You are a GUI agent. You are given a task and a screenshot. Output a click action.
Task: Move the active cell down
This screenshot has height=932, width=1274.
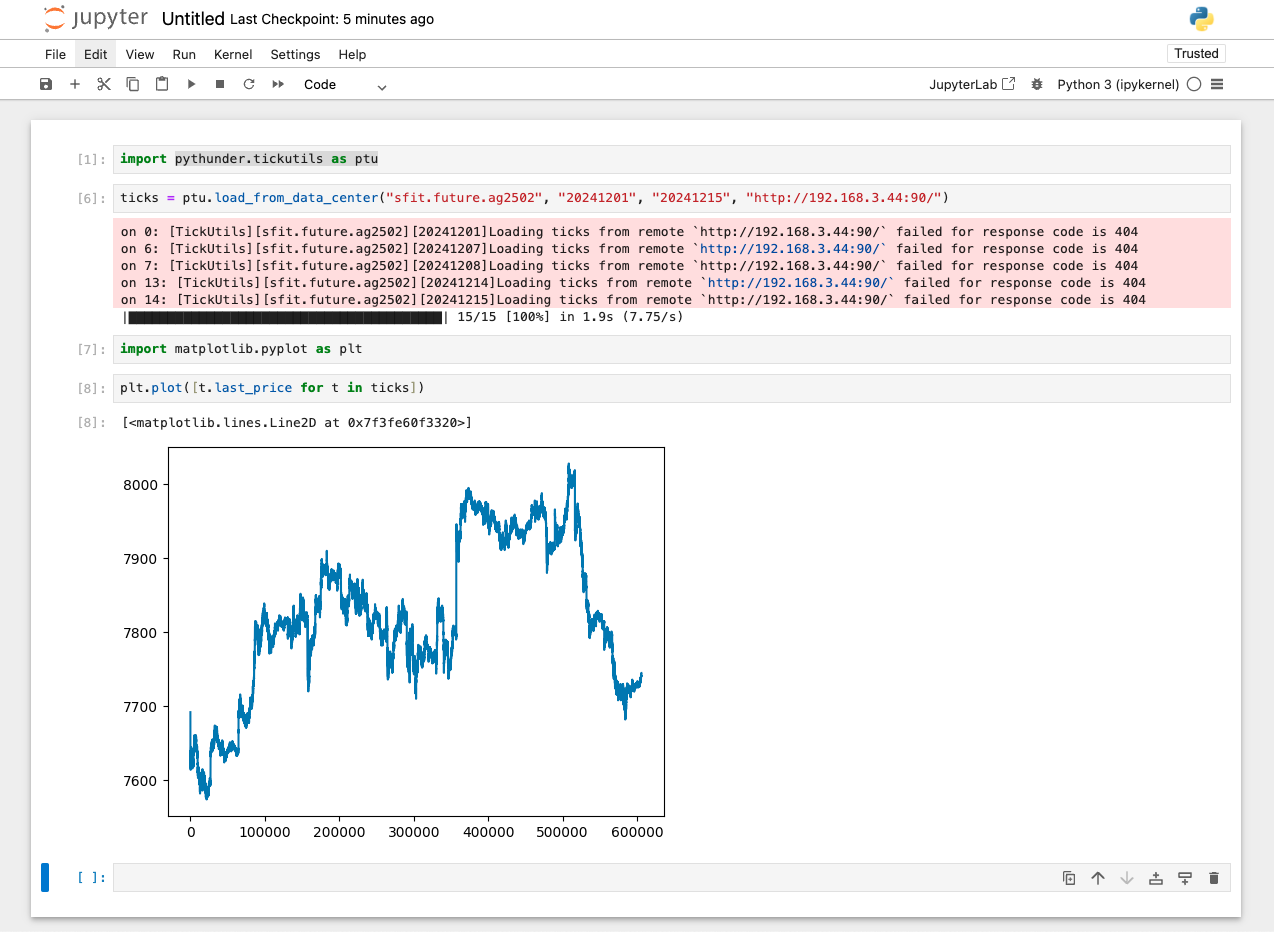[x=1127, y=878]
